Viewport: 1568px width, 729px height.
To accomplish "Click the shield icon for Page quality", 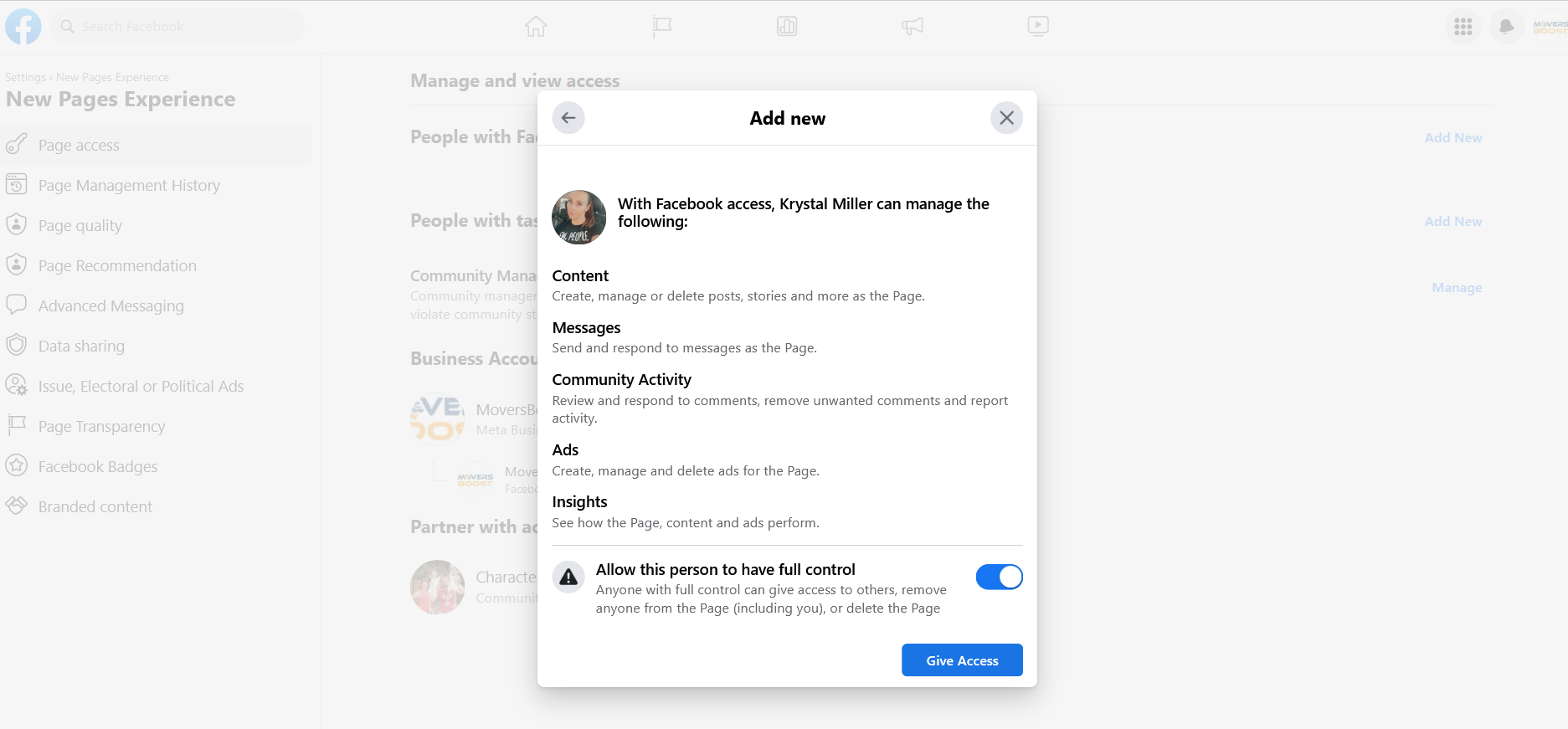I will click(17, 224).
